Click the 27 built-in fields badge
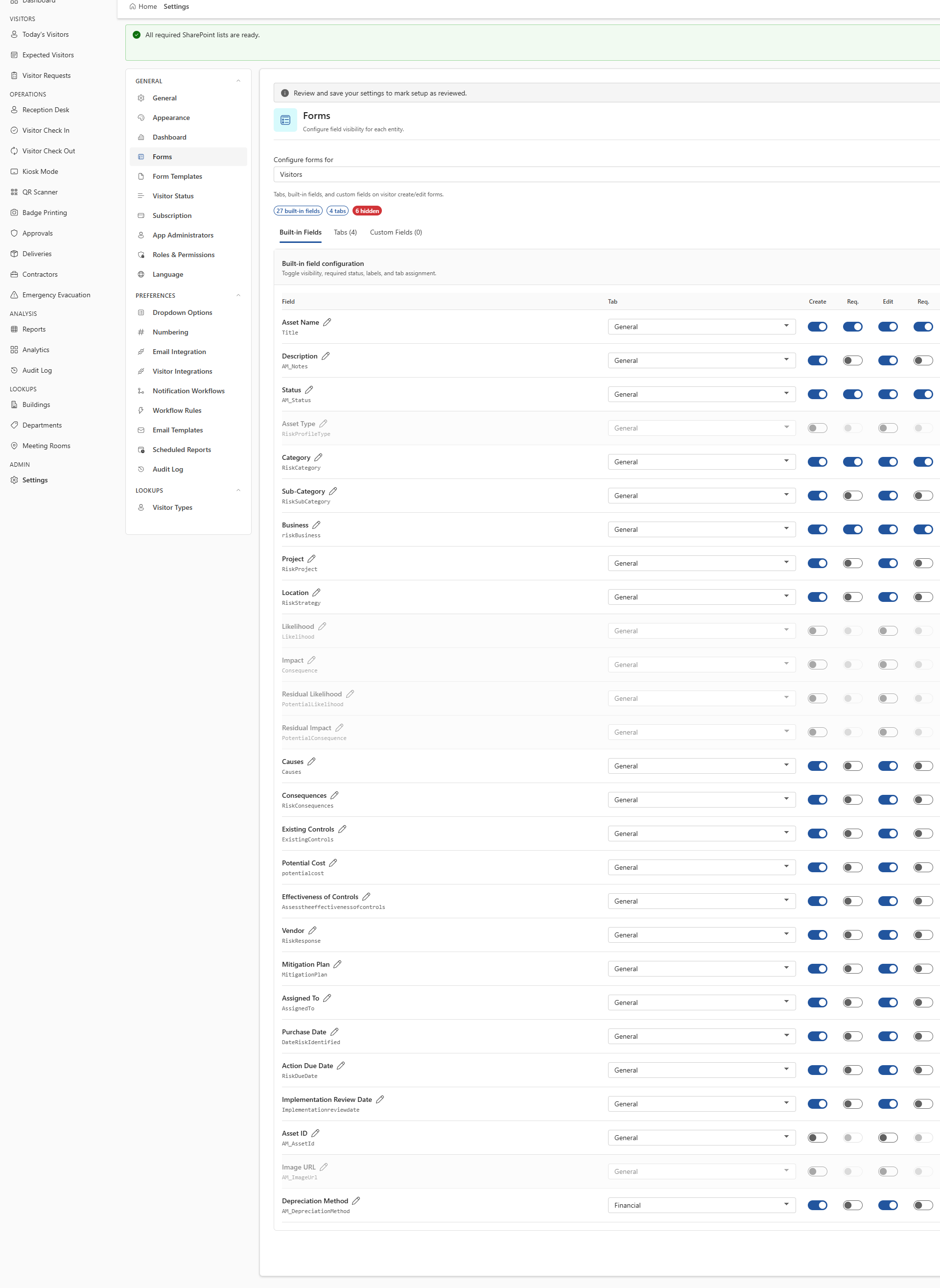 tap(298, 211)
